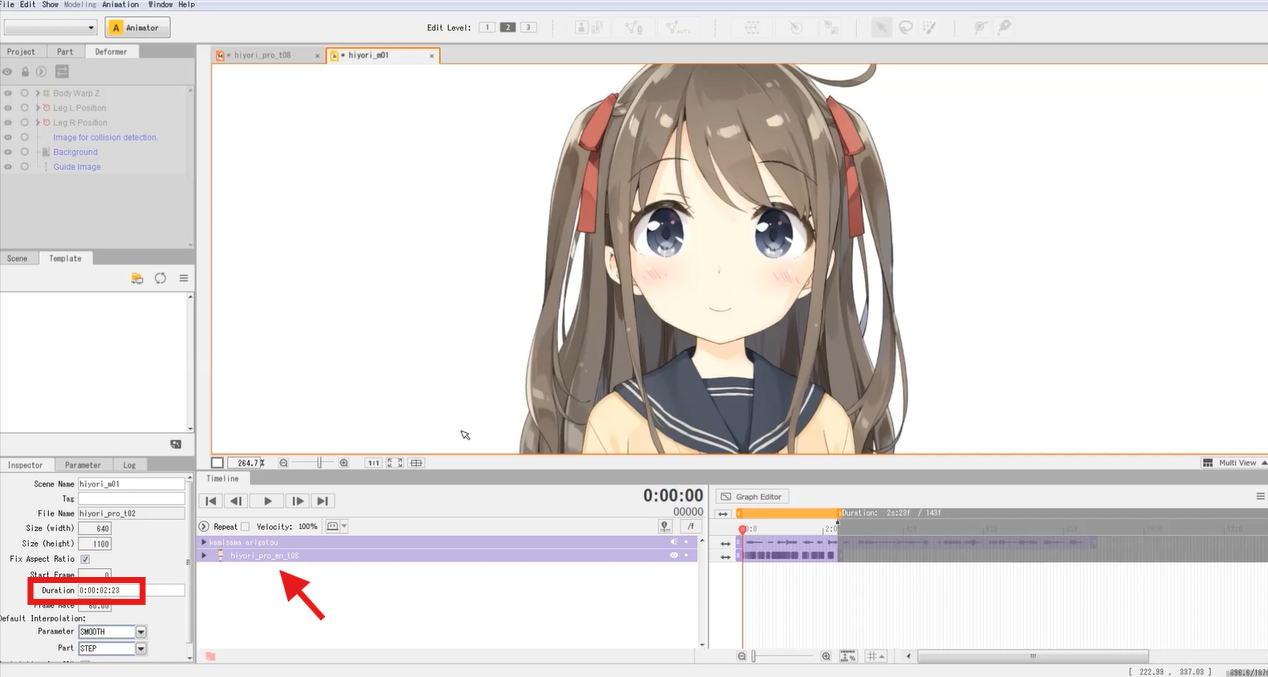Toggle eye visibility for Guide Image row

point(8,167)
